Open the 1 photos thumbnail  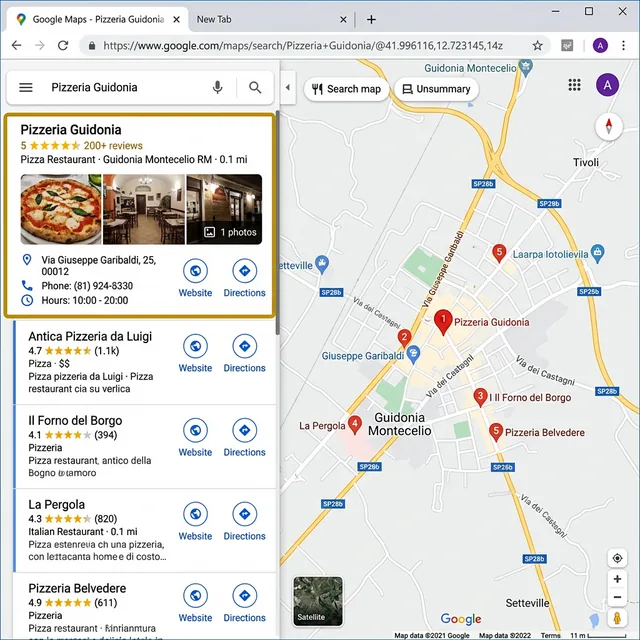pyautogui.click(x=224, y=209)
